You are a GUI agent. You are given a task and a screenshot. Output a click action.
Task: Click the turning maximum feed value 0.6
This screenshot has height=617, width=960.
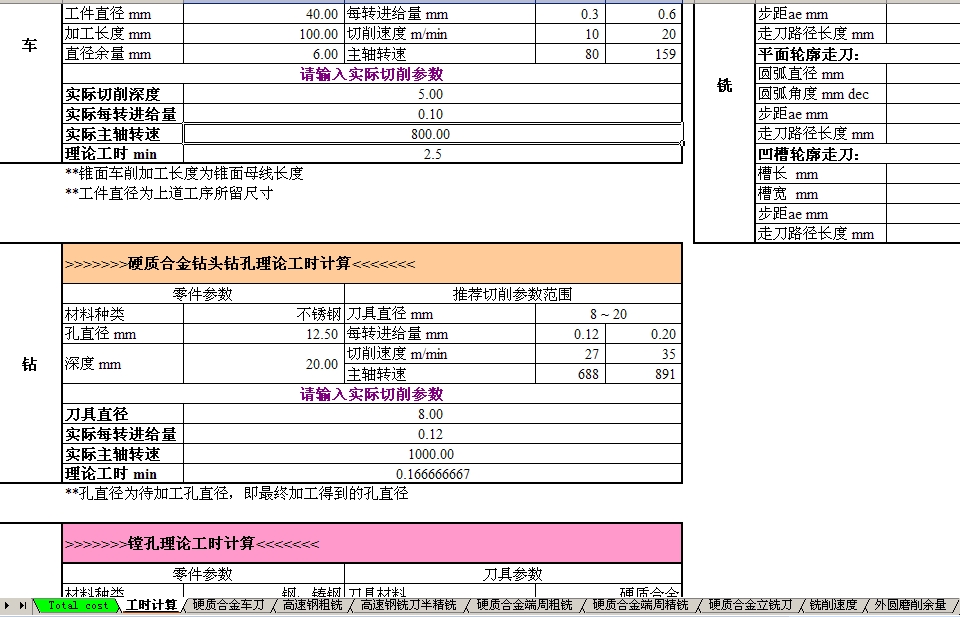click(643, 13)
